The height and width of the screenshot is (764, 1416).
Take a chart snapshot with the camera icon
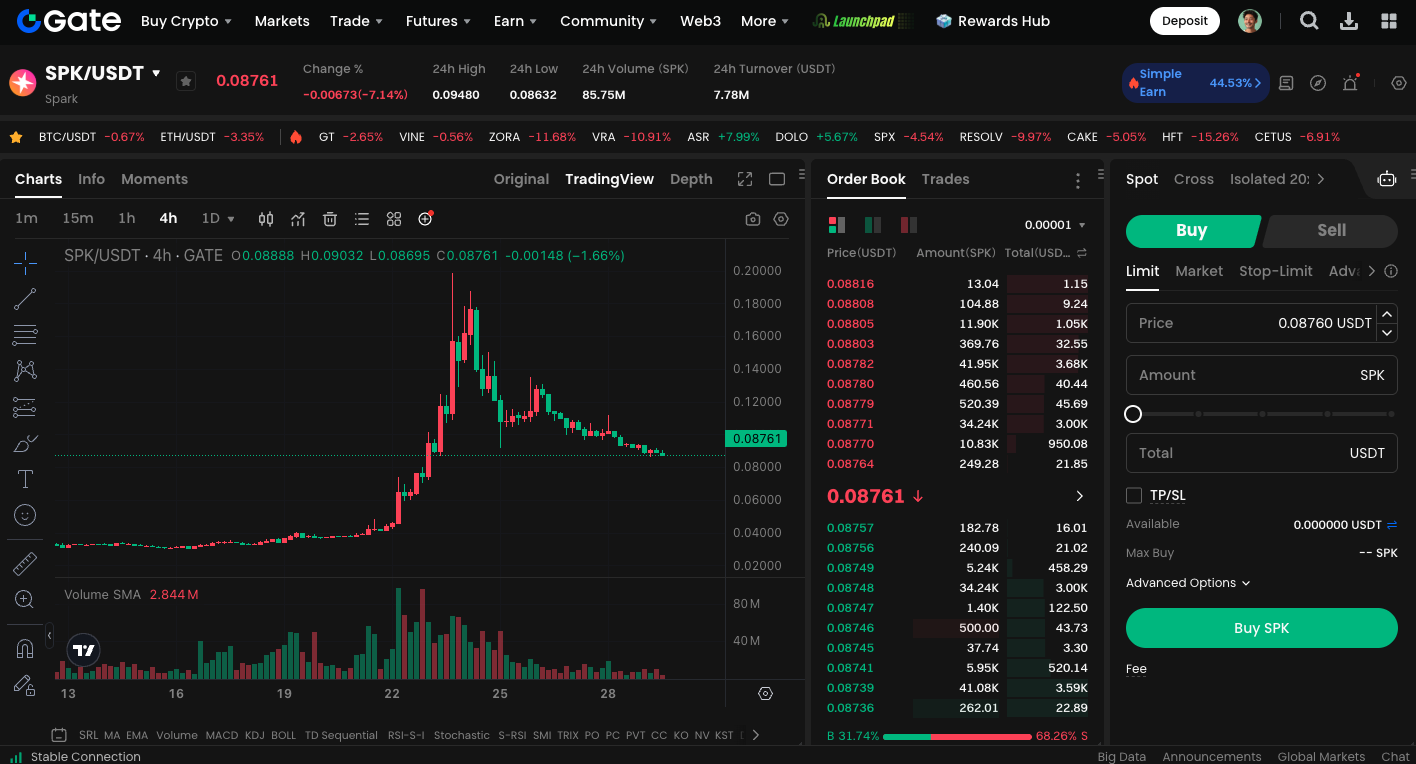click(x=752, y=218)
